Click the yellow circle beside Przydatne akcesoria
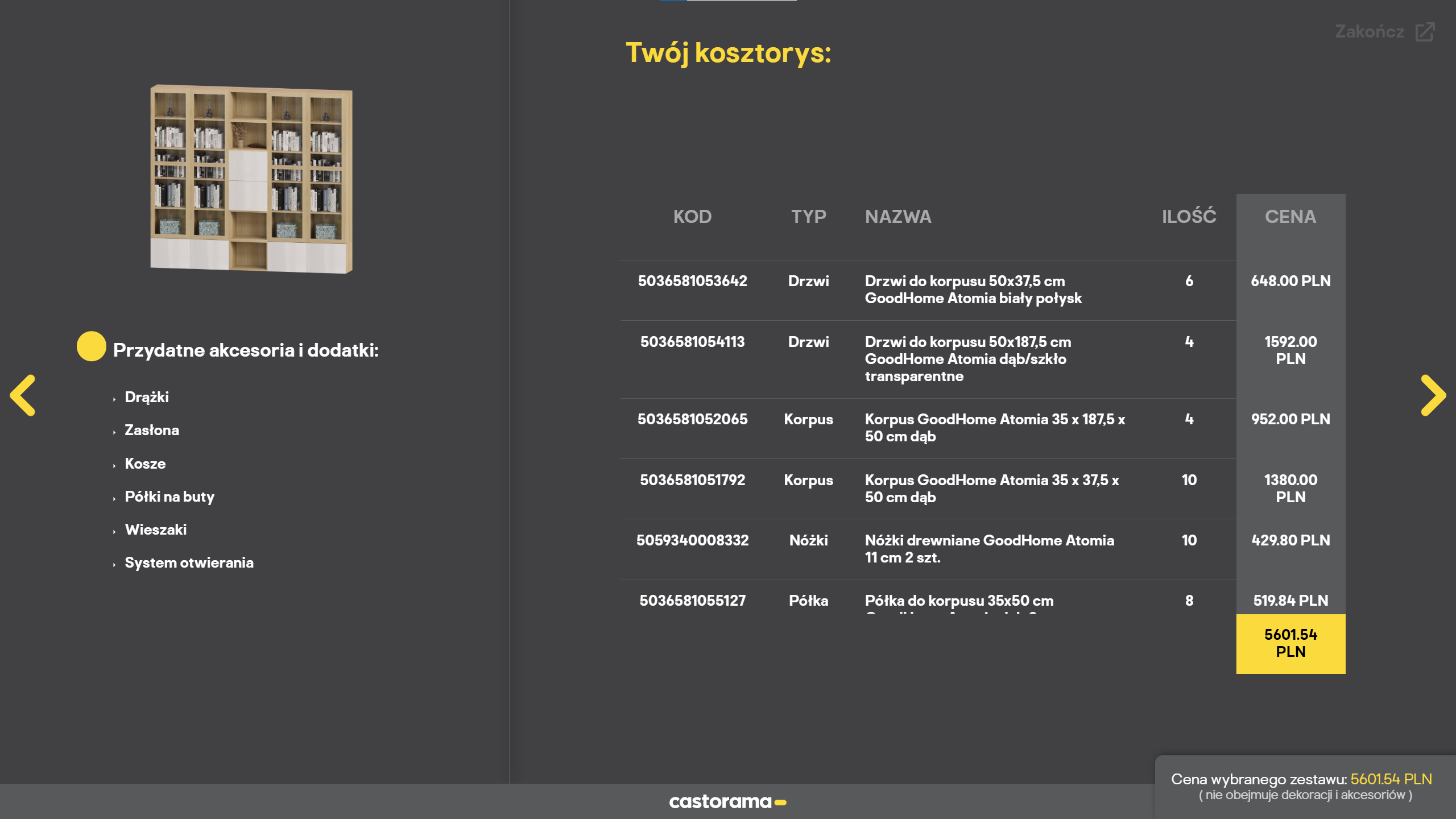 pos(91,346)
